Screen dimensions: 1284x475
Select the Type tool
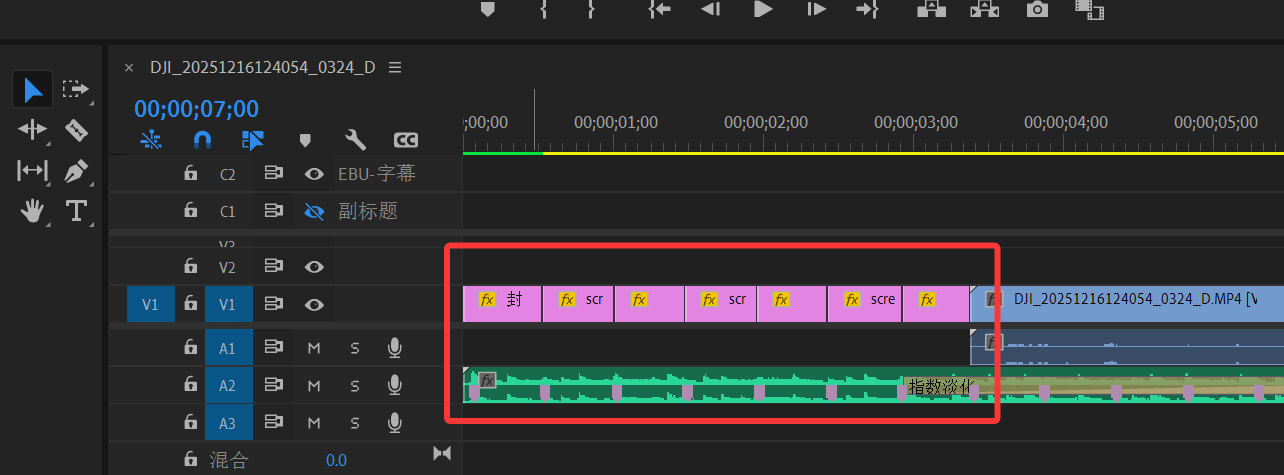[x=76, y=211]
